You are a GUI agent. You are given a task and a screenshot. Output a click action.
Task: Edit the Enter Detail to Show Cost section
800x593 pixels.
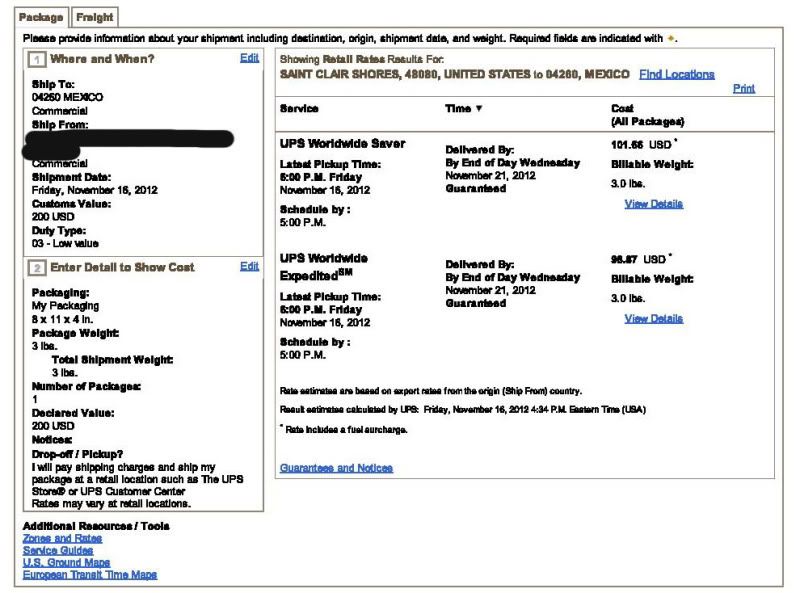[x=249, y=266]
